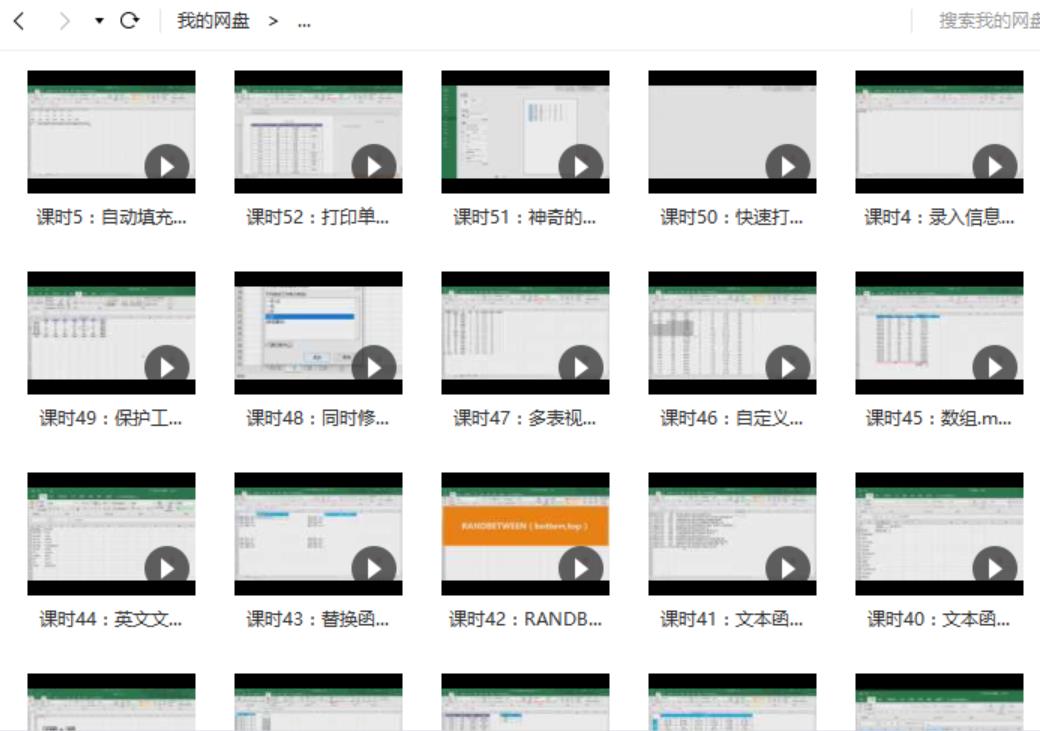Select RANDBETWEEN thumbnail of 课时42

click(x=525, y=533)
